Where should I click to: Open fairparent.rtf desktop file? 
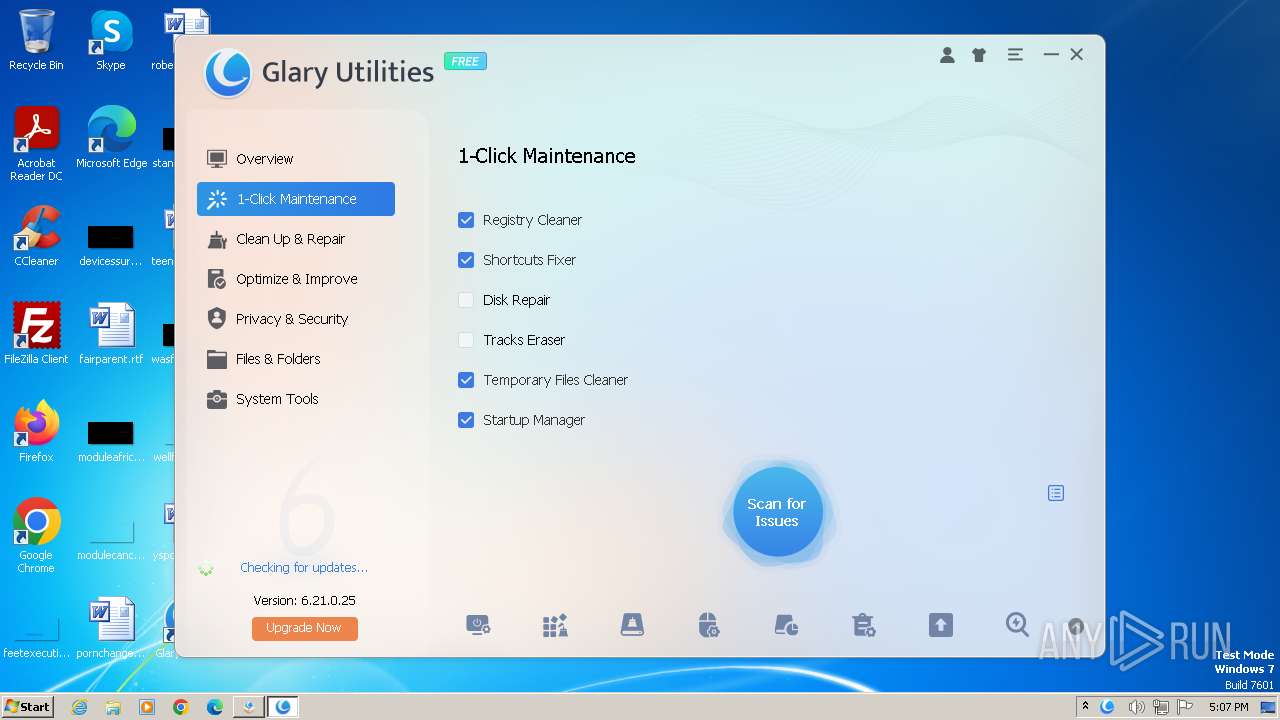pos(111,334)
